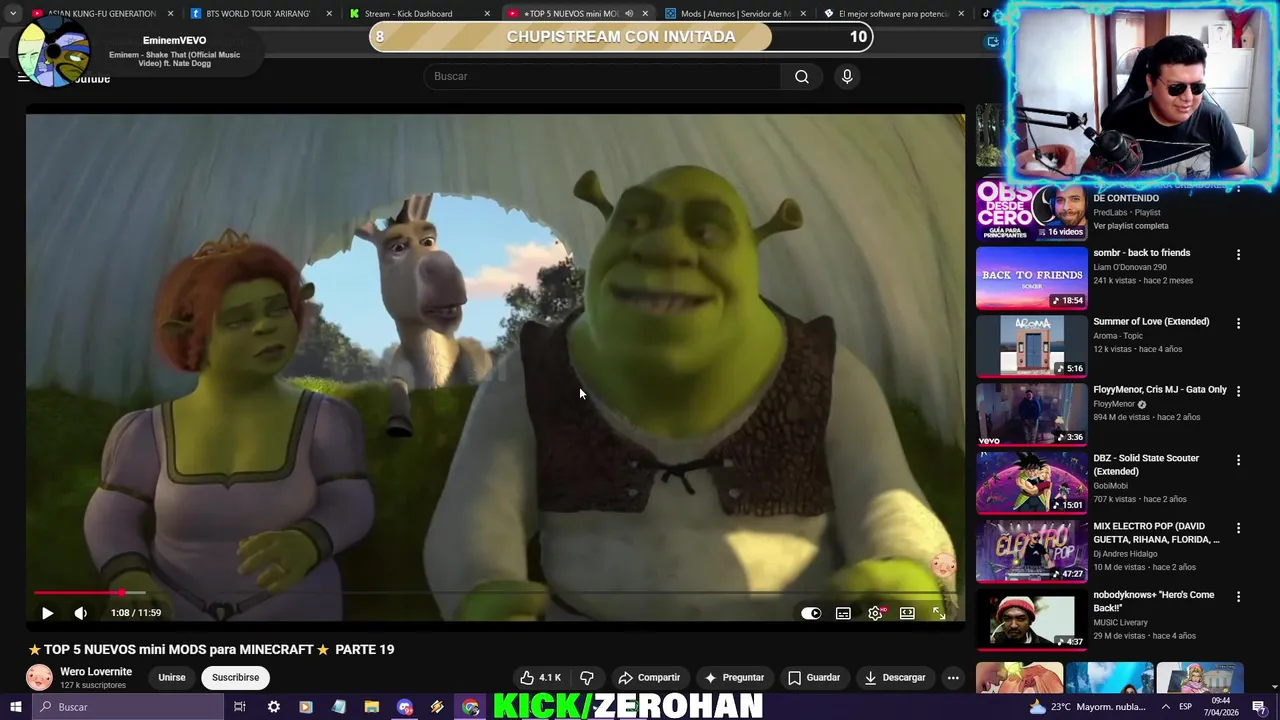The width and height of the screenshot is (1280, 720).
Task: Open Task View on the taskbar
Action: [x=240, y=707]
